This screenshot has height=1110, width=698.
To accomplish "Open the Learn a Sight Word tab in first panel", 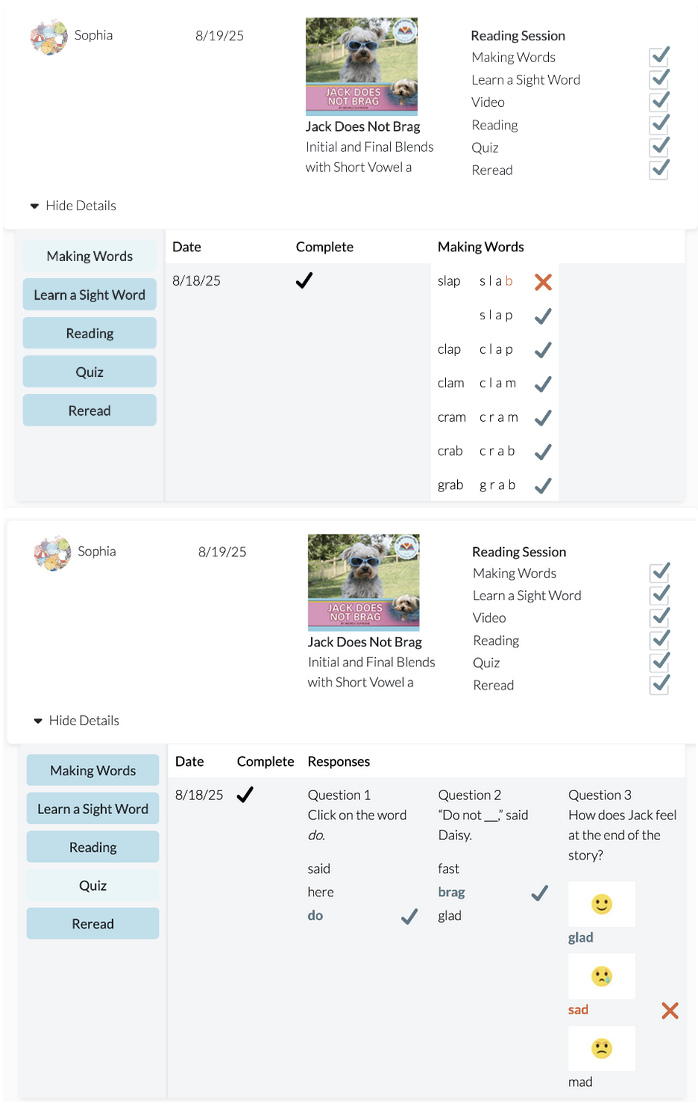I will pos(89,294).
